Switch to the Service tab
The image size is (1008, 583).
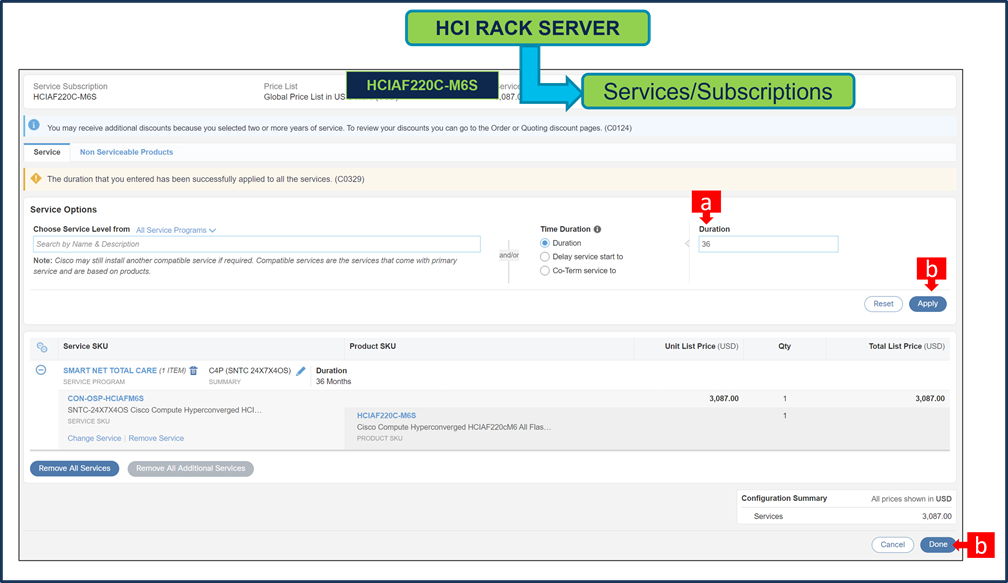point(47,152)
